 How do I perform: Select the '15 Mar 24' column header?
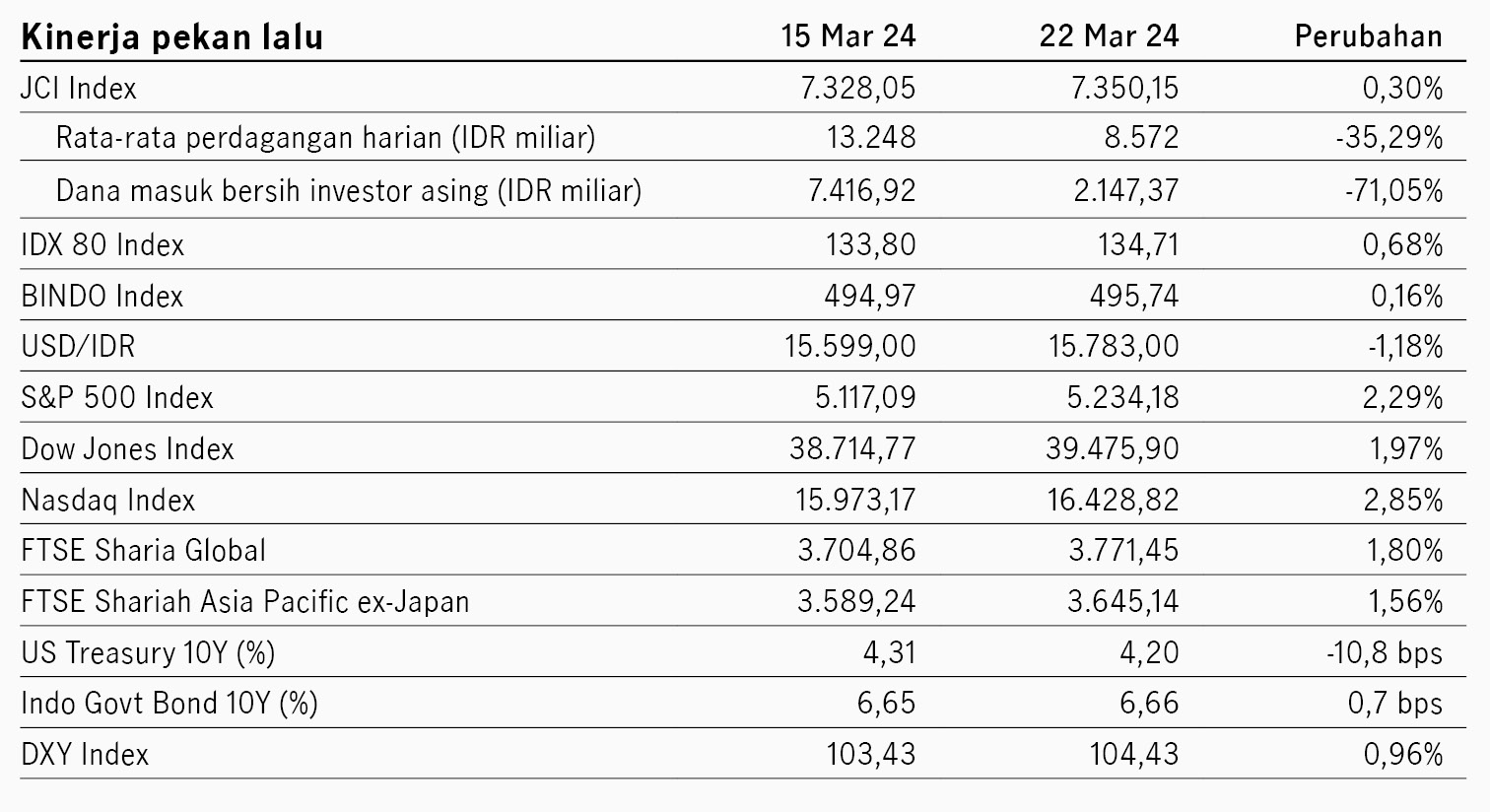coord(848,36)
